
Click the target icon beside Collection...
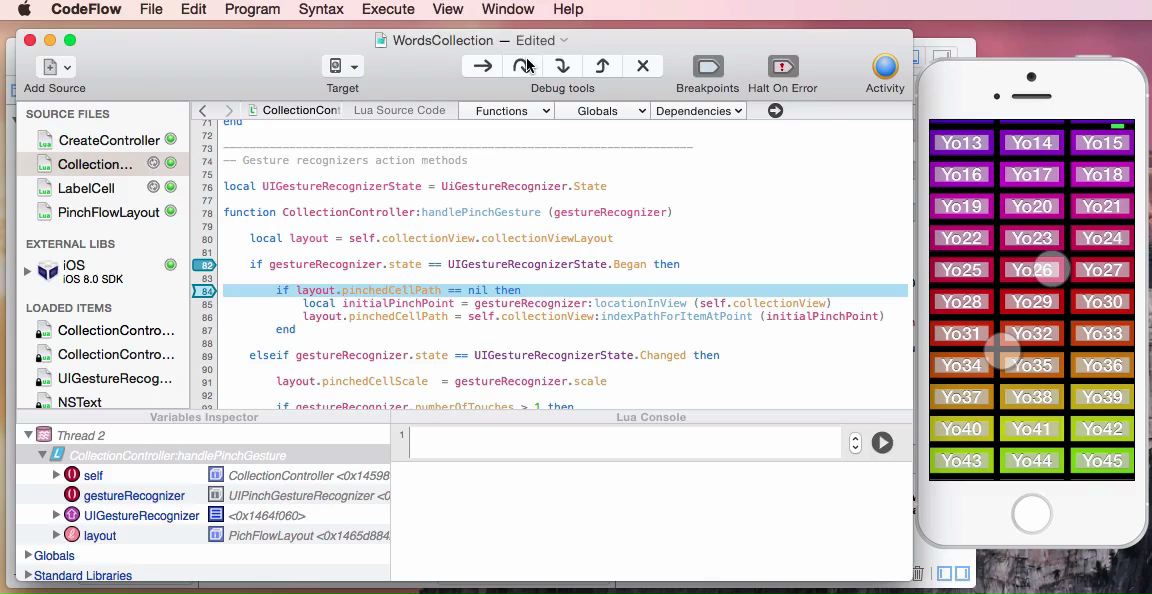[x=154, y=163]
